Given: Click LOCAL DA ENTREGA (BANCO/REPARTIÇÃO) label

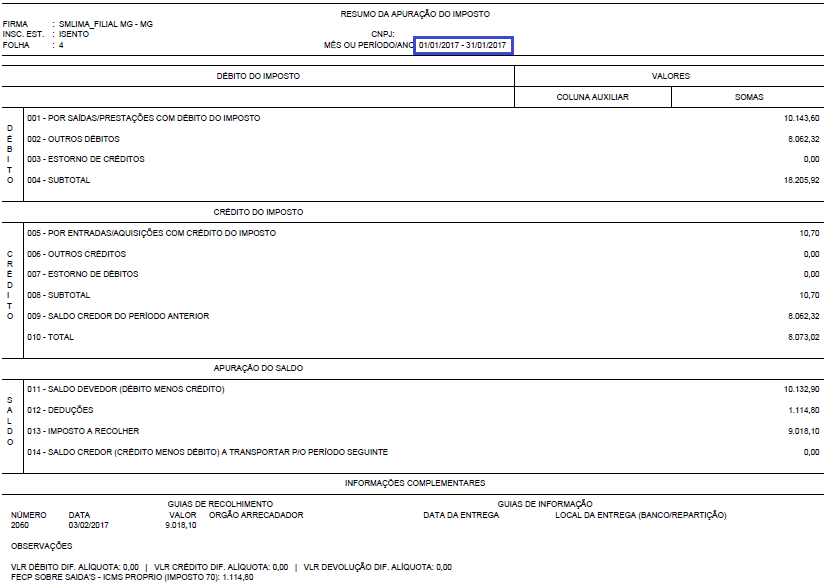Looking at the screenshot, I should tap(641, 516).
